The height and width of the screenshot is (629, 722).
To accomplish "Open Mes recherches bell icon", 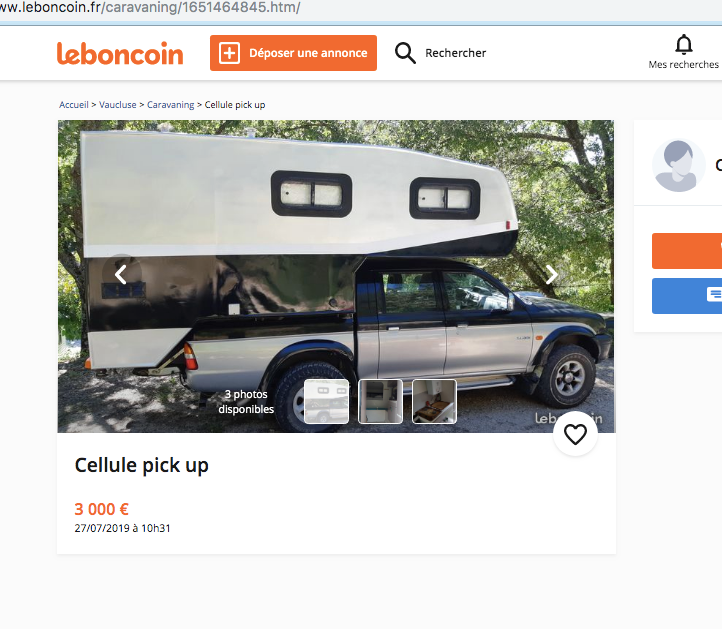I will coord(684,45).
